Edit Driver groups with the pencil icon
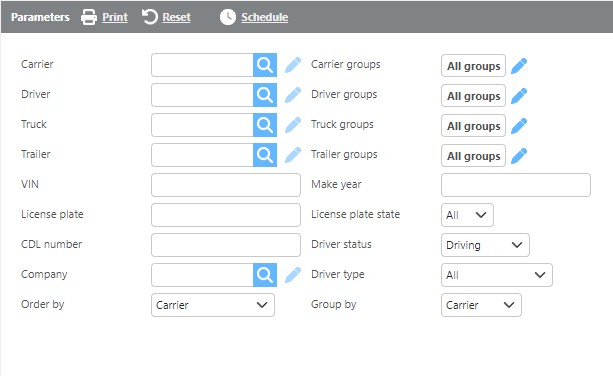 pyautogui.click(x=519, y=96)
